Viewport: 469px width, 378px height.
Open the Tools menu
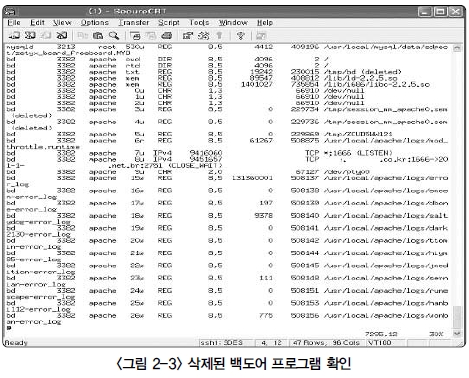click(199, 22)
